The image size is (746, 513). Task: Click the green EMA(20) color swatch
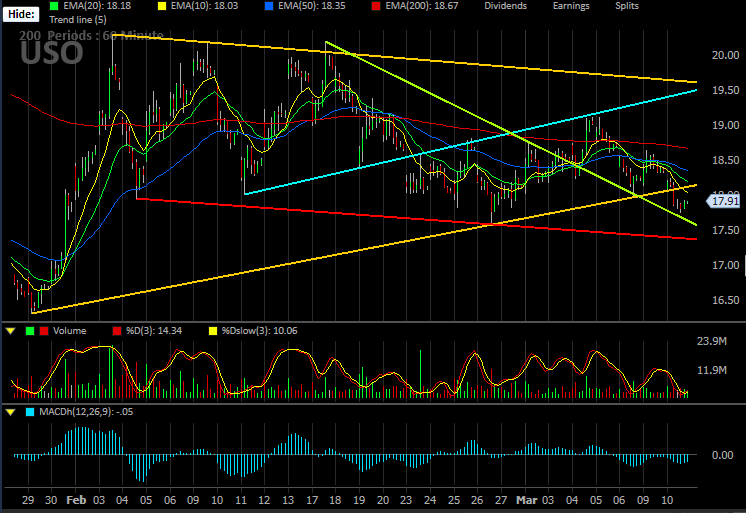point(54,6)
